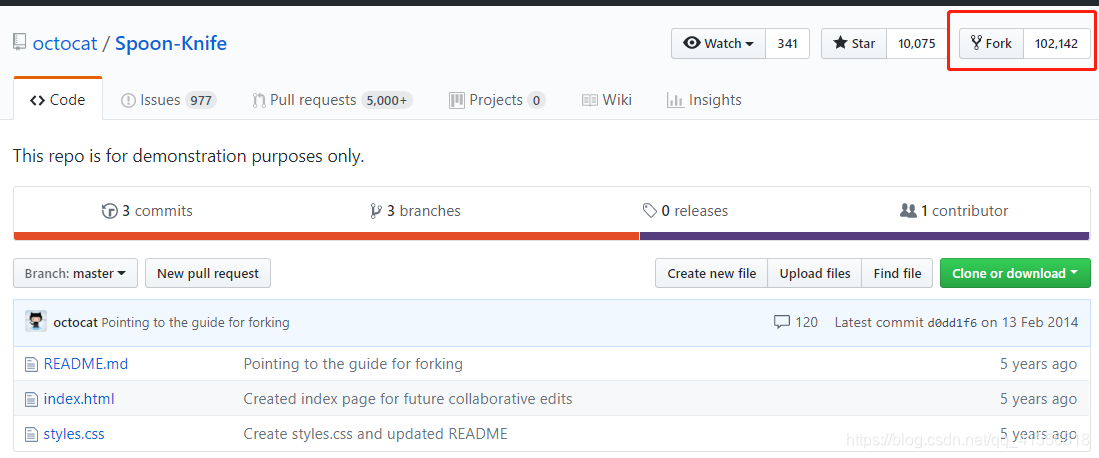1099x458 pixels.
Task: View the 0 releases page
Action: click(x=685, y=210)
